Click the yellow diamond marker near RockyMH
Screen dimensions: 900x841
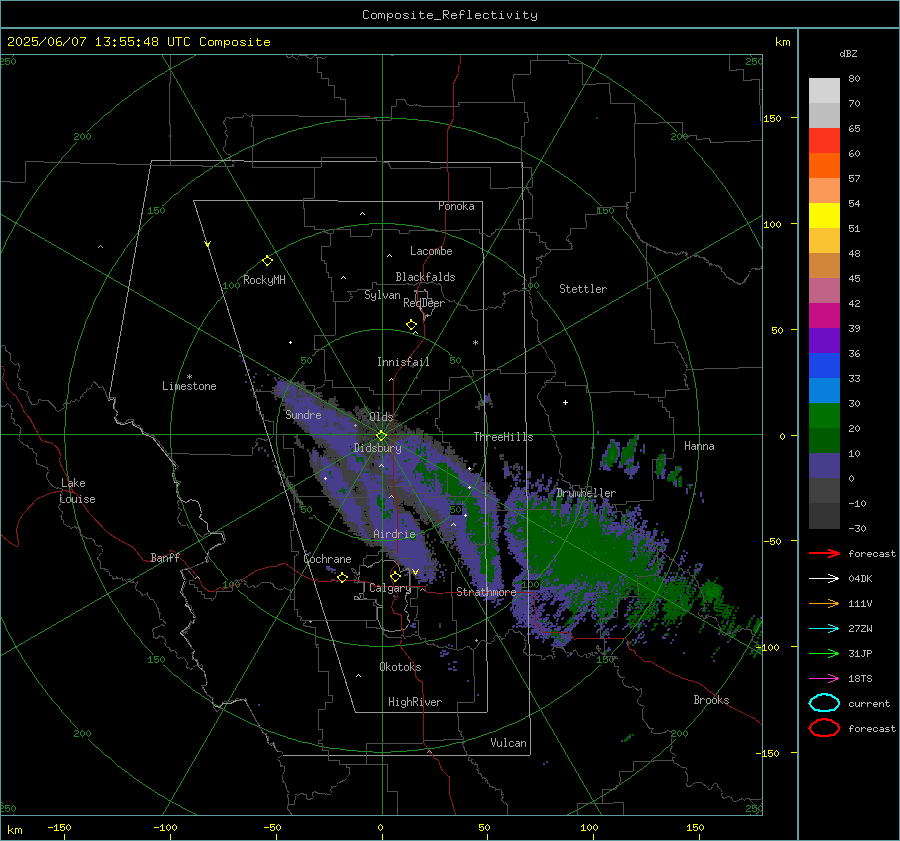[x=267, y=261]
